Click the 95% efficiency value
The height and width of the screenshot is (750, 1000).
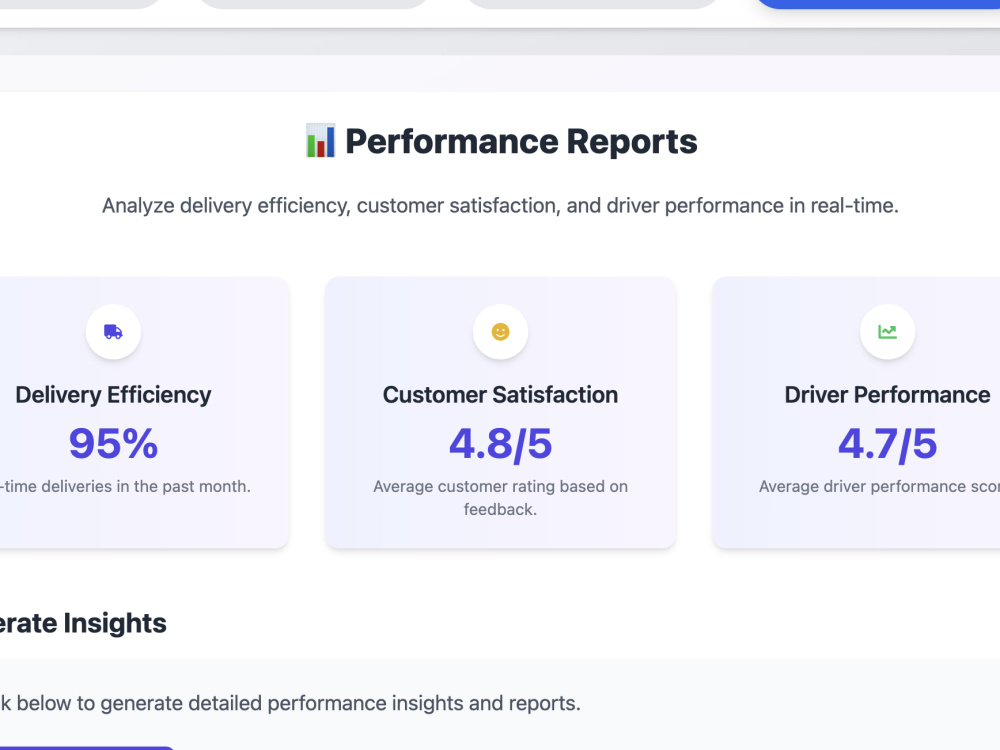[x=113, y=444]
